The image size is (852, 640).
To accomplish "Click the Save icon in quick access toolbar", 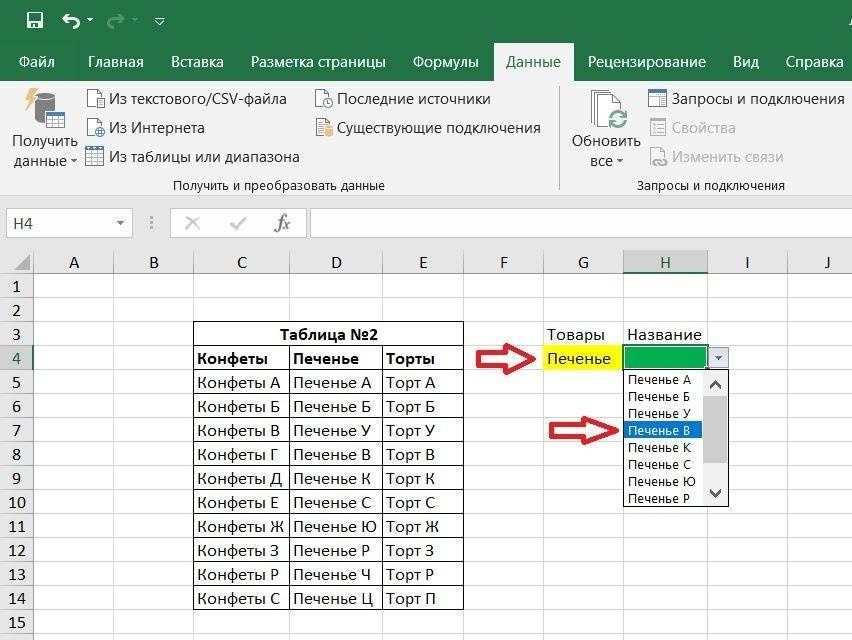I will click(x=33, y=19).
